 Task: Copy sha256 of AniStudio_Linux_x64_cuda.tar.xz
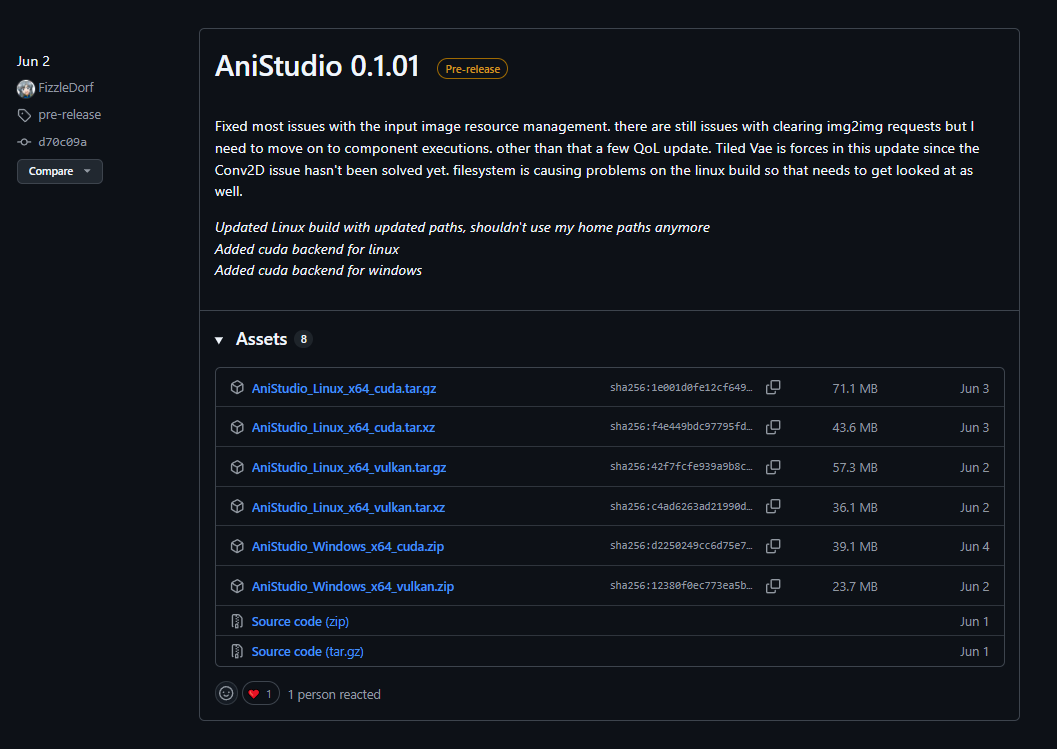pos(773,427)
